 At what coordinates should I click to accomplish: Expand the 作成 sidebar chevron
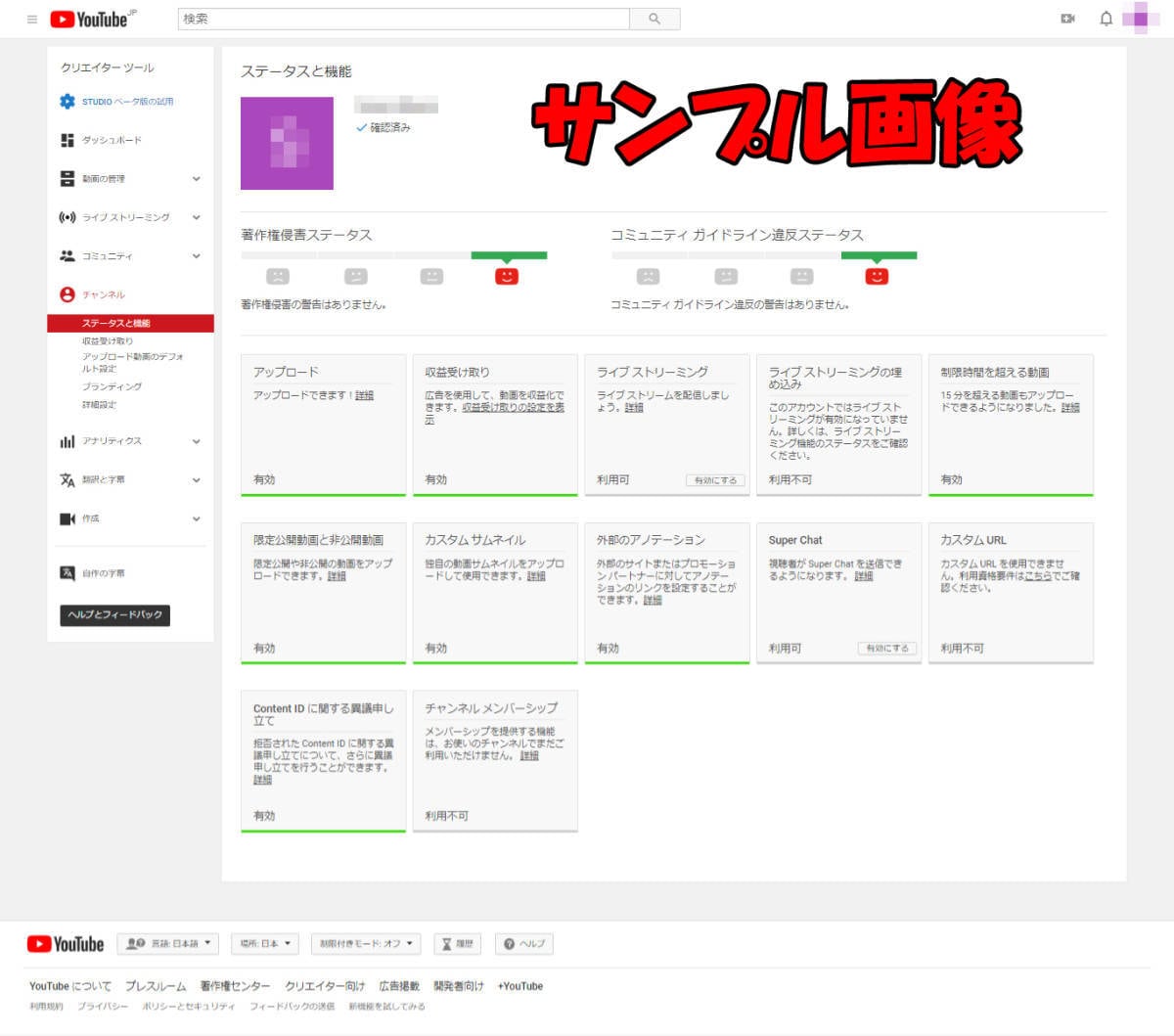196,518
